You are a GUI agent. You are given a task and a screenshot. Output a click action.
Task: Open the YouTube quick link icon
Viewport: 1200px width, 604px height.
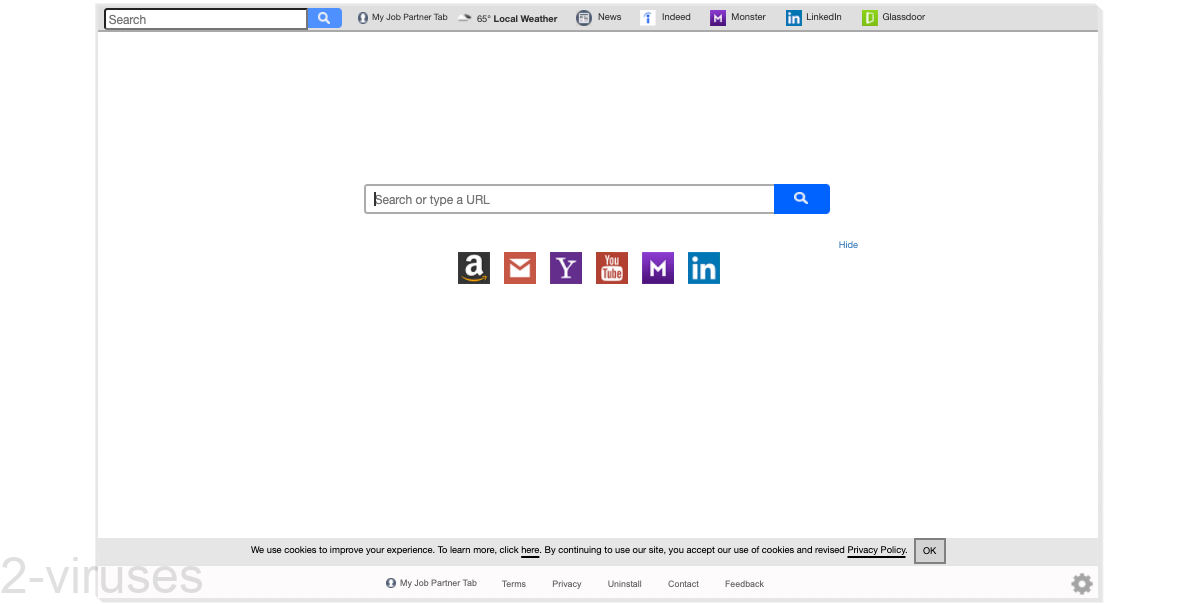click(612, 267)
